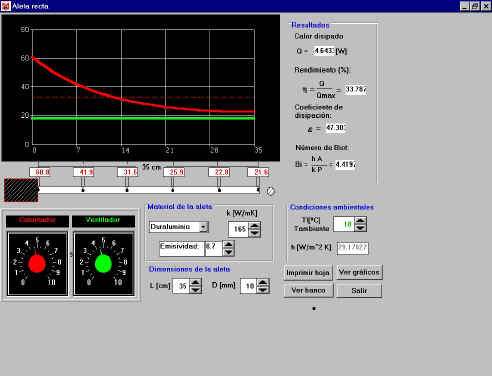The height and width of the screenshot is (376, 492).
Task: Click the h [W/m^2 K] coefficient field
Action: pos(353,248)
